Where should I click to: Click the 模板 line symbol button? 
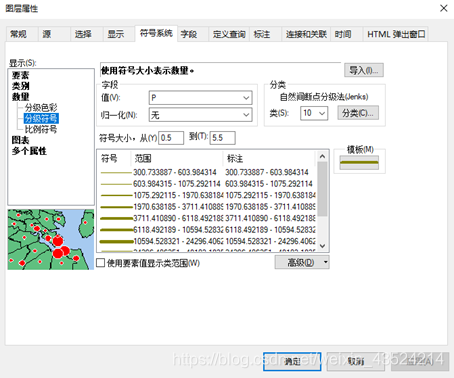(x=359, y=163)
